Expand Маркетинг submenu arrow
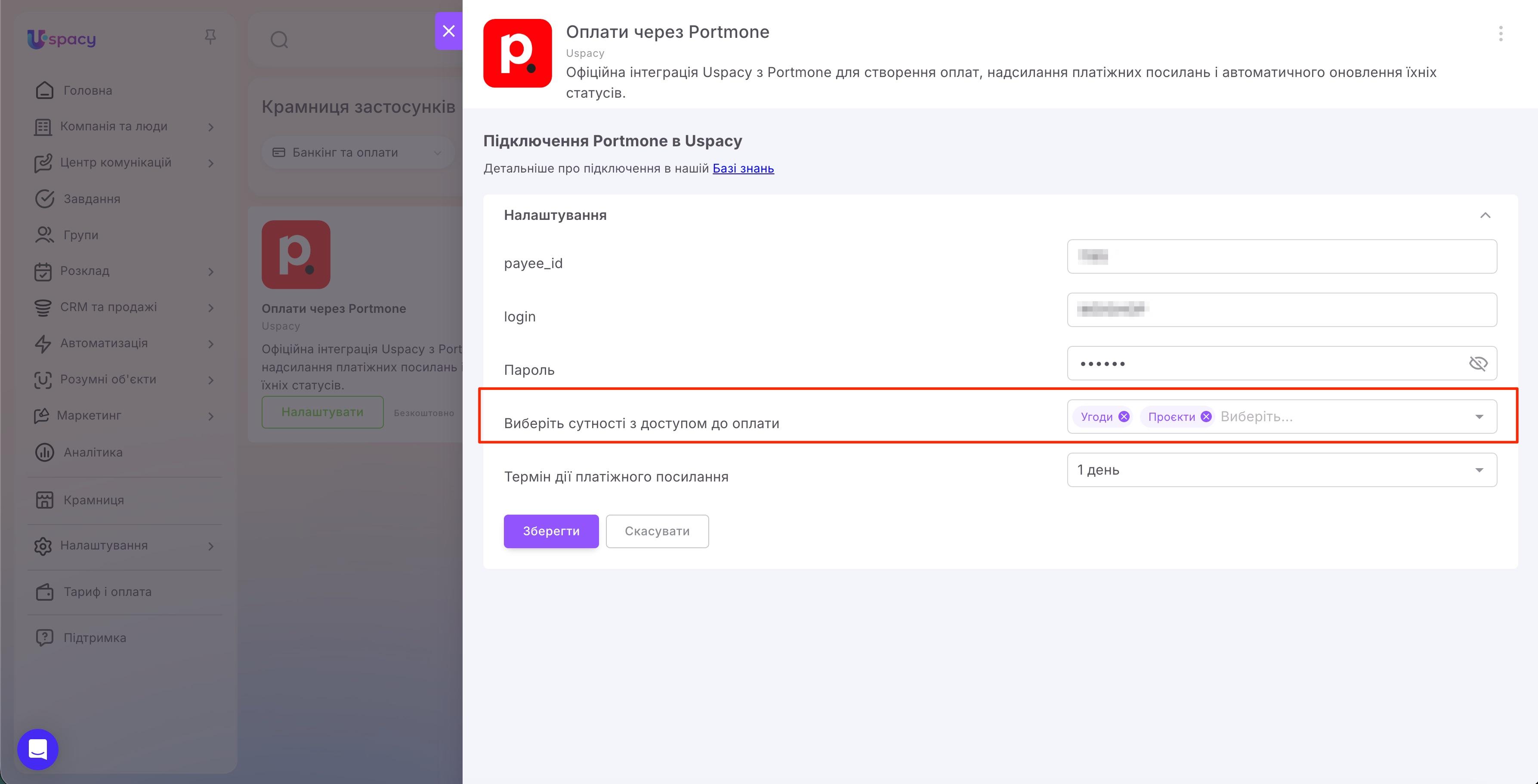 pos(211,416)
